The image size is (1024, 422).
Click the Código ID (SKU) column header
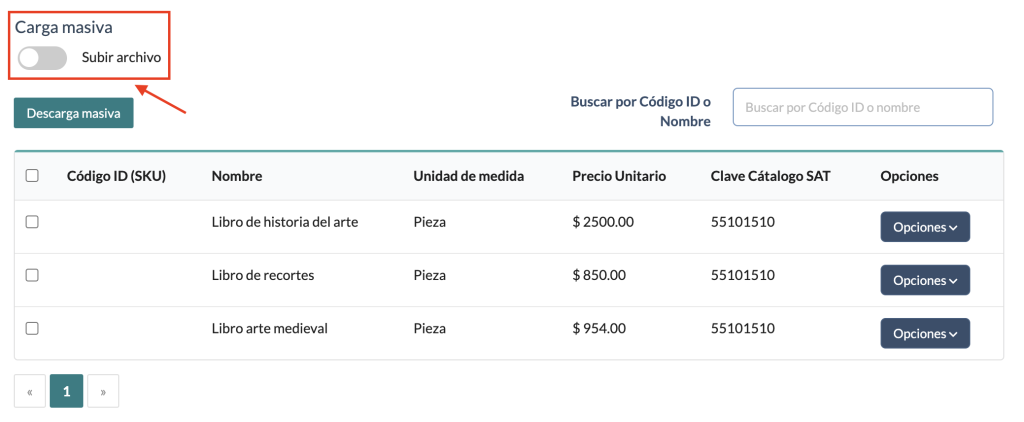pyautogui.click(x=116, y=176)
